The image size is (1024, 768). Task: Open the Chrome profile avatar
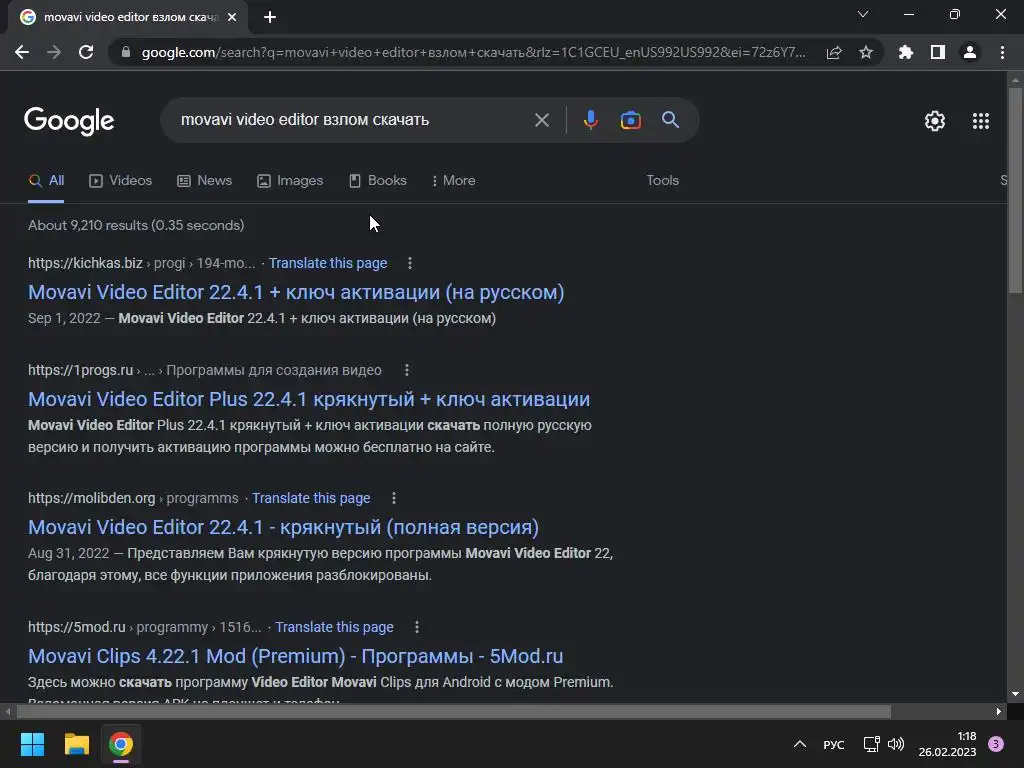click(970, 52)
